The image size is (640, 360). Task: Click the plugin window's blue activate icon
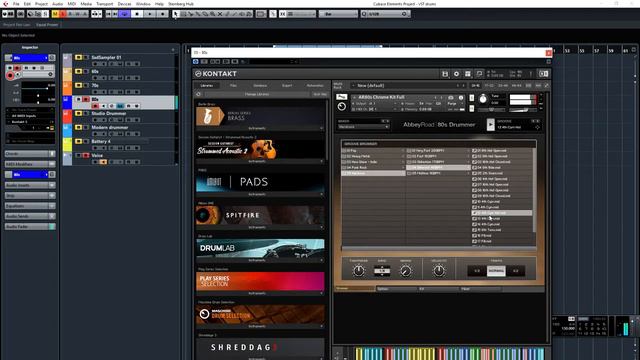pos(196,62)
